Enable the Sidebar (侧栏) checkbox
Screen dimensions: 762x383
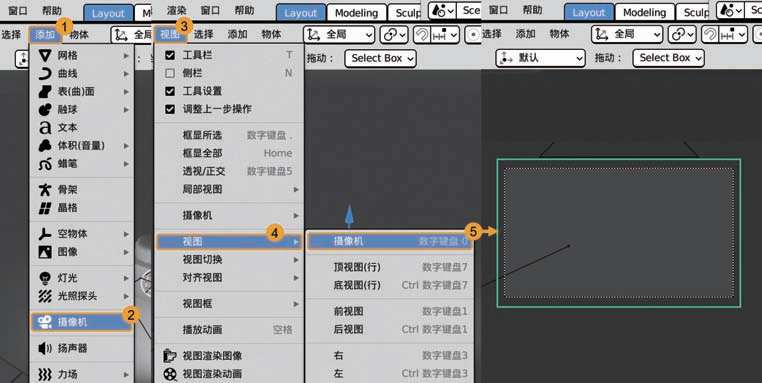coord(170,73)
